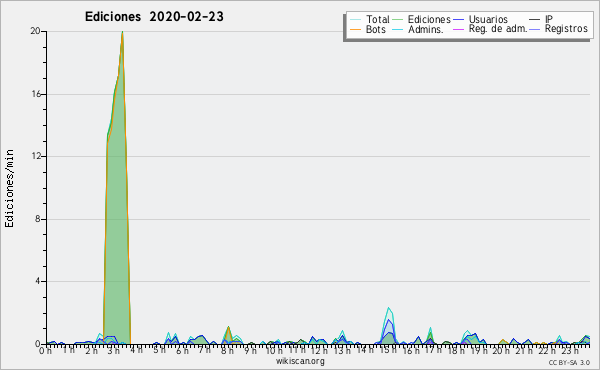The height and width of the screenshot is (370, 600).
Task: Click the x-axis label '23 h'
Action: (x=570, y=350)
